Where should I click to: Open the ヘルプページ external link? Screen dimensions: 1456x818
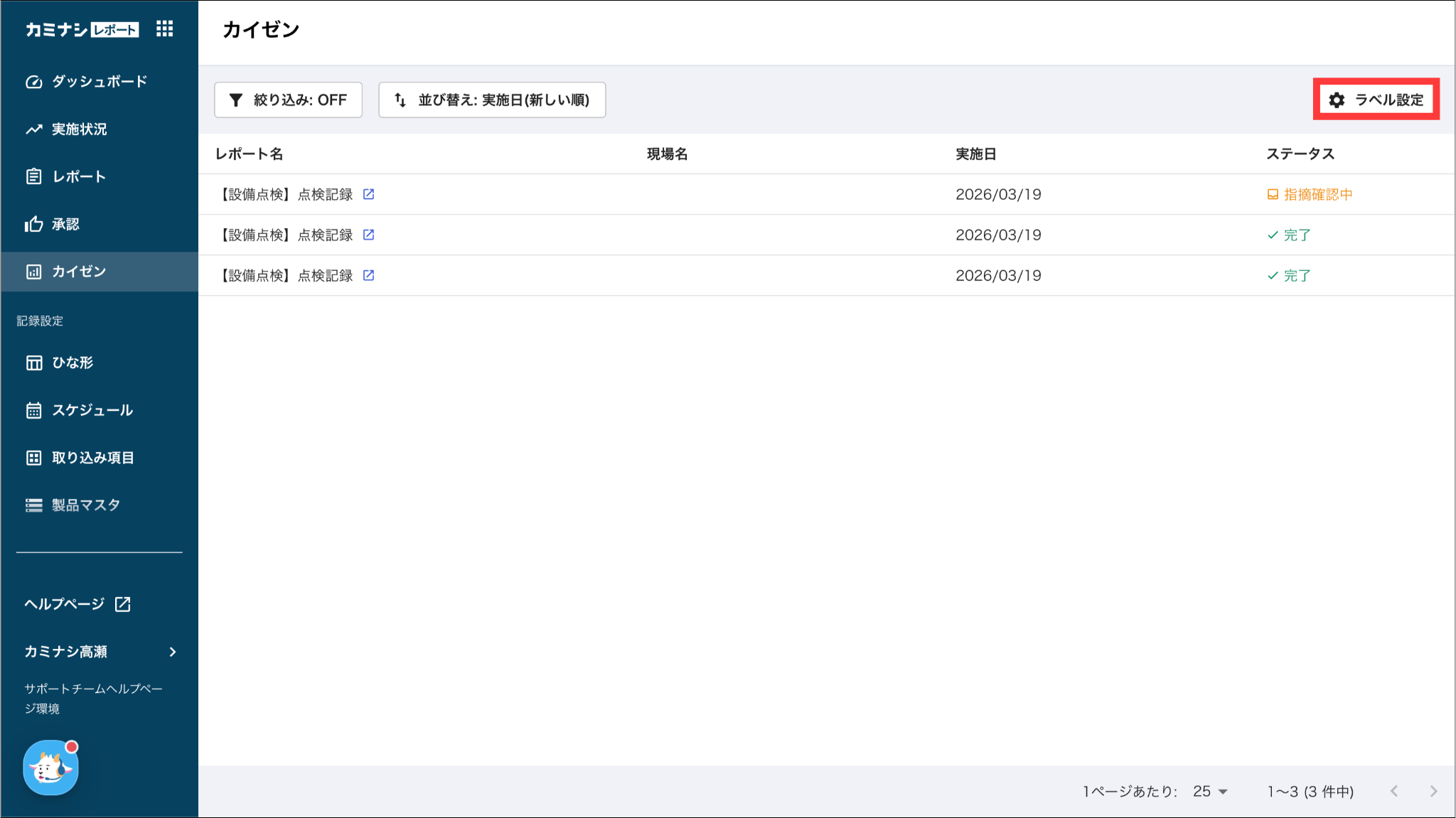77,604
